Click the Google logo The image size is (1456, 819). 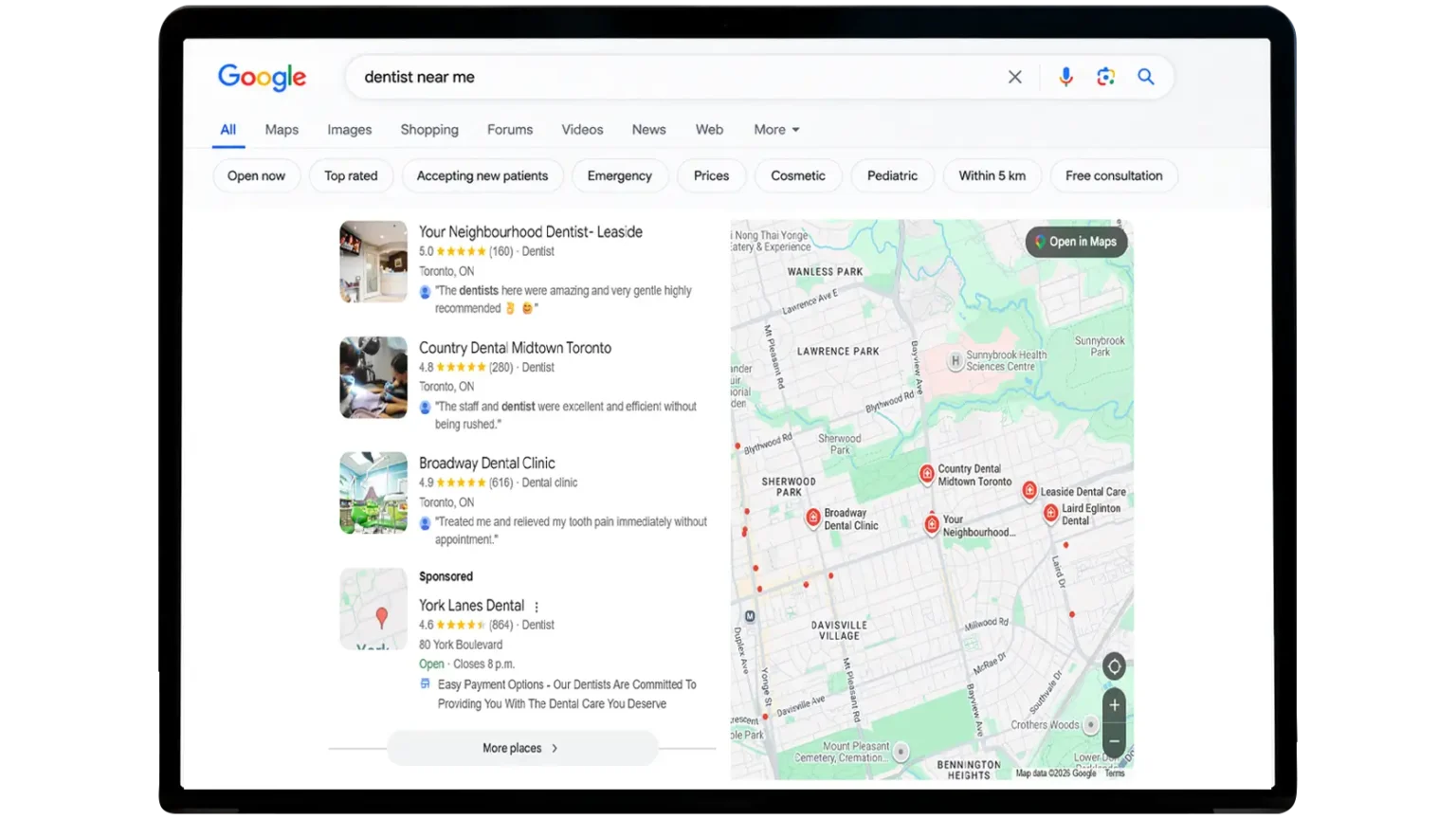point(262,77)
